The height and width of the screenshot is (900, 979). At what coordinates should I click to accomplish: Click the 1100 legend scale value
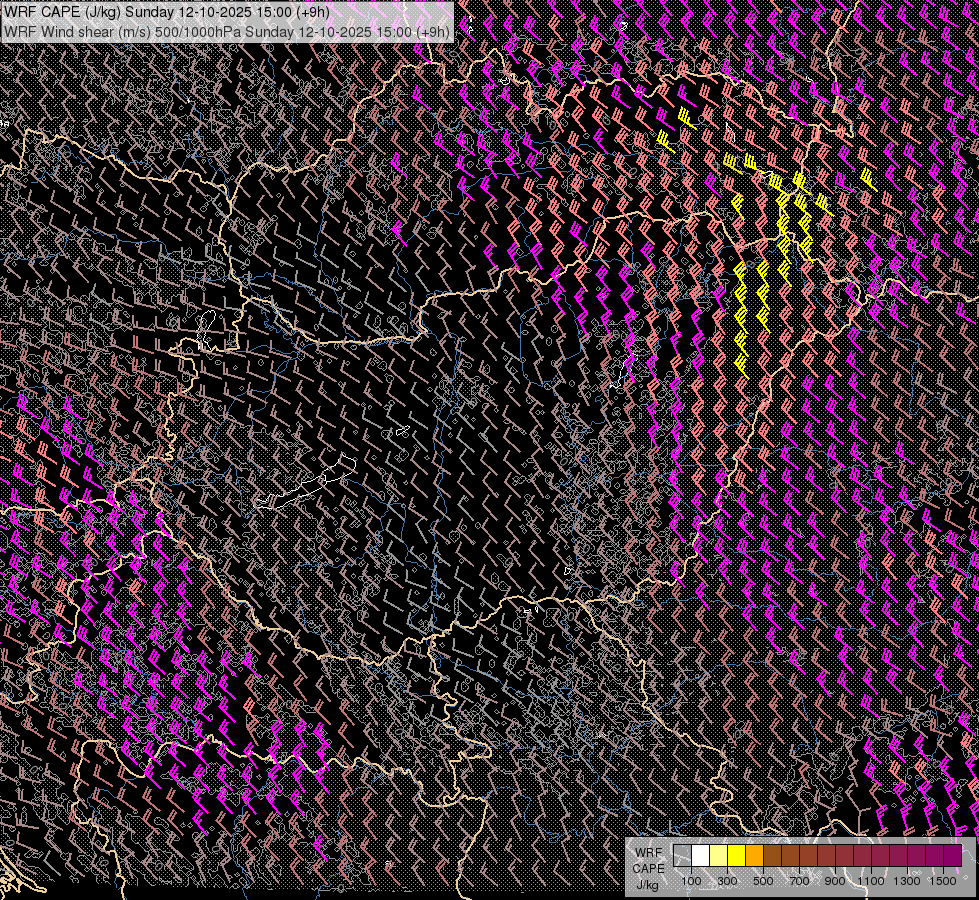pyautogui.click(x=871, y=881)
